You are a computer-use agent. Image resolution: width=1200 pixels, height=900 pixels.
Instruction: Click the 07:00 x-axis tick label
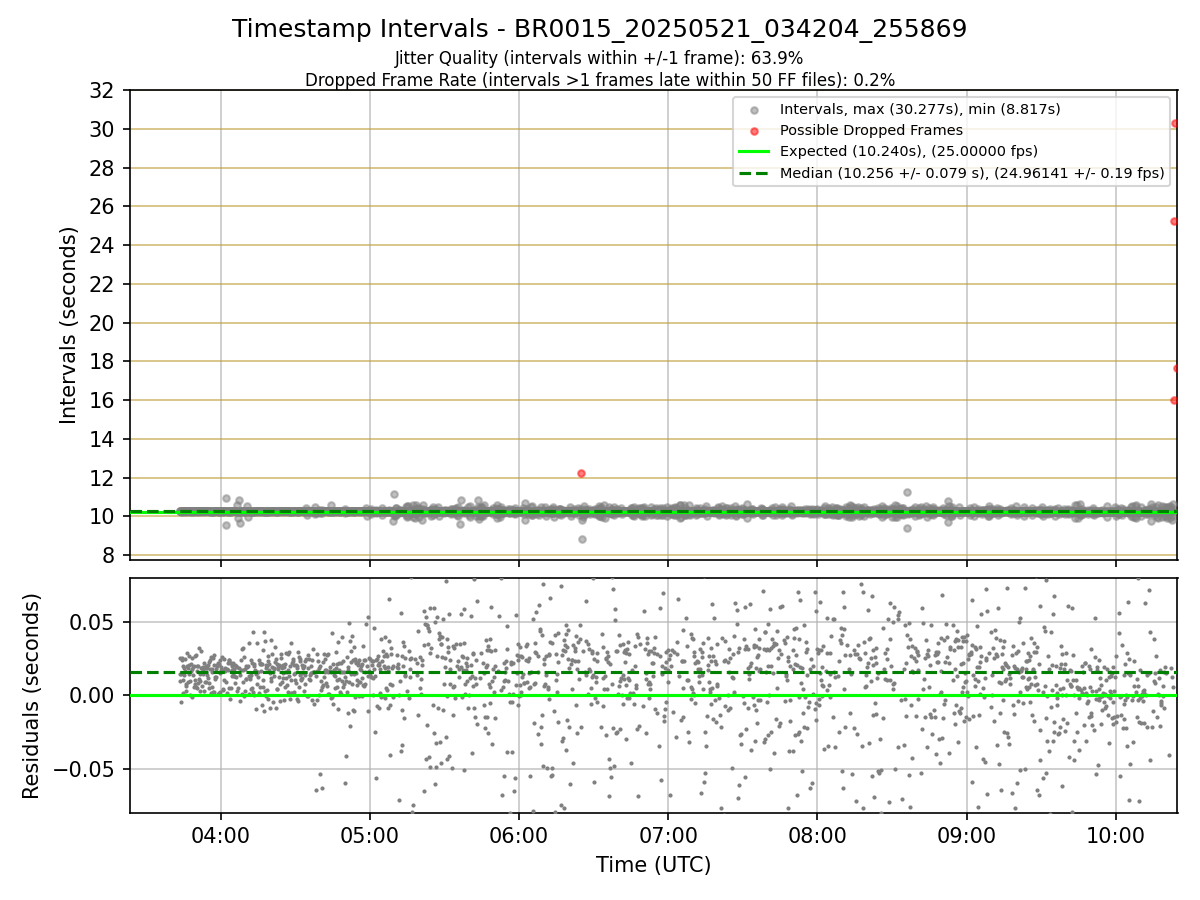(668, 835)
